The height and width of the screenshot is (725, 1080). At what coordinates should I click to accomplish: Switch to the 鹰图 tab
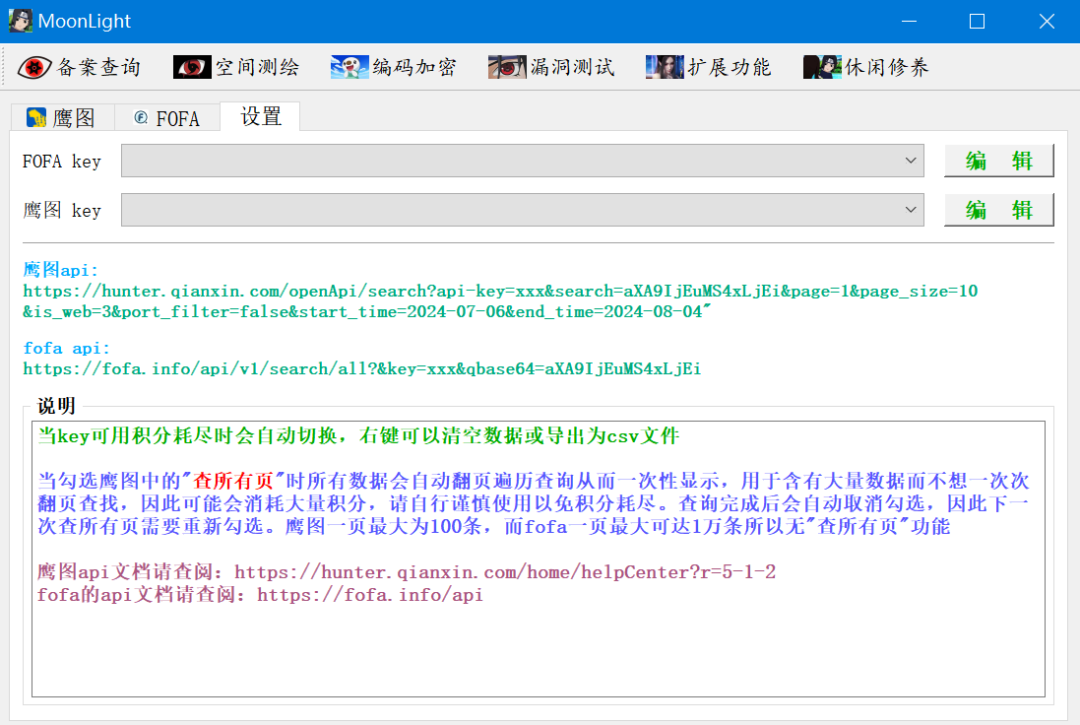[x=63, y=118]
